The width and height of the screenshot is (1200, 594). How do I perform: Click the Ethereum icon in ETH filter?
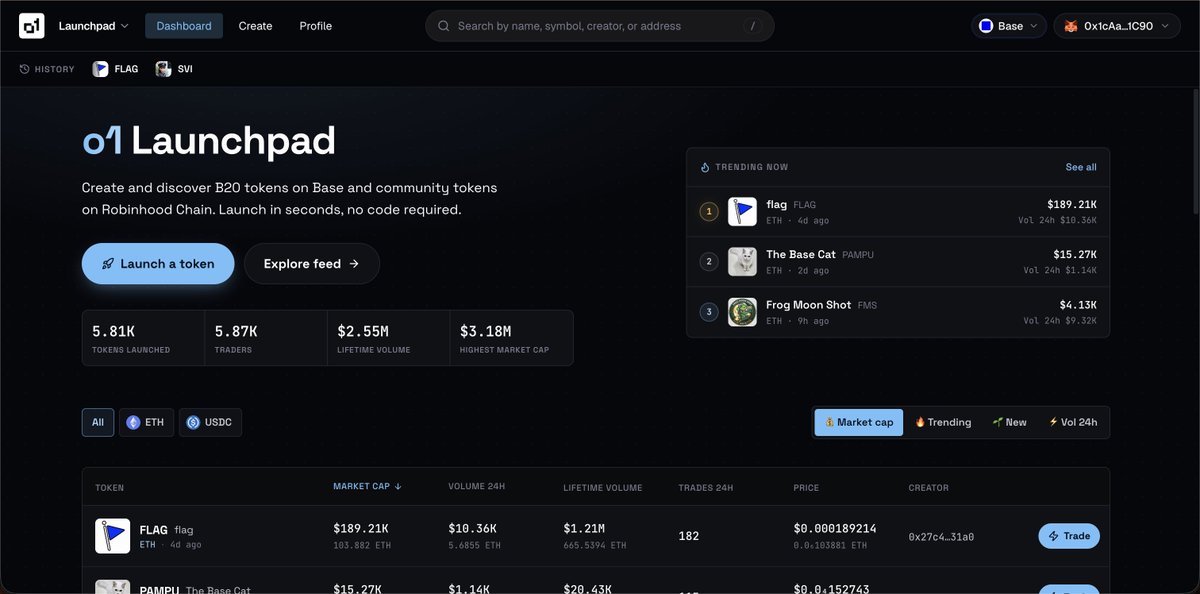133,422
